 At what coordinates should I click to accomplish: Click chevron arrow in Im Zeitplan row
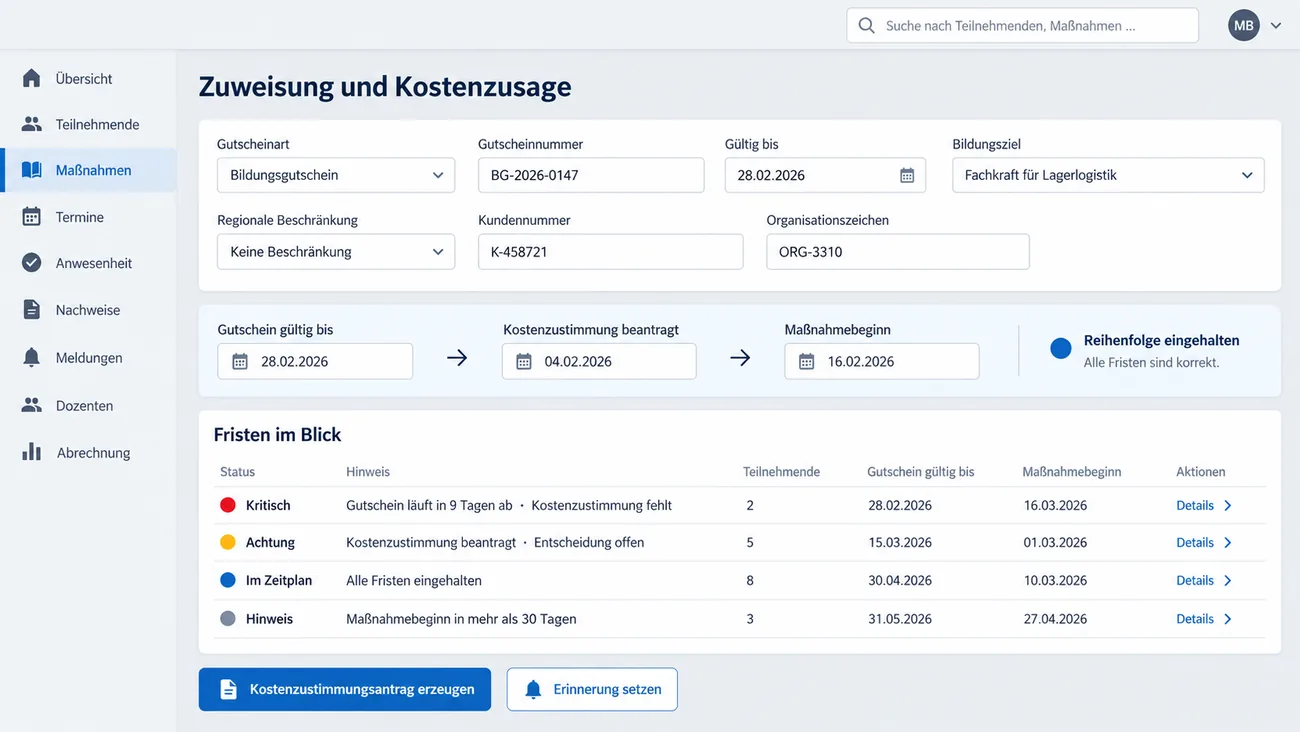click(x=1228, y=580)
